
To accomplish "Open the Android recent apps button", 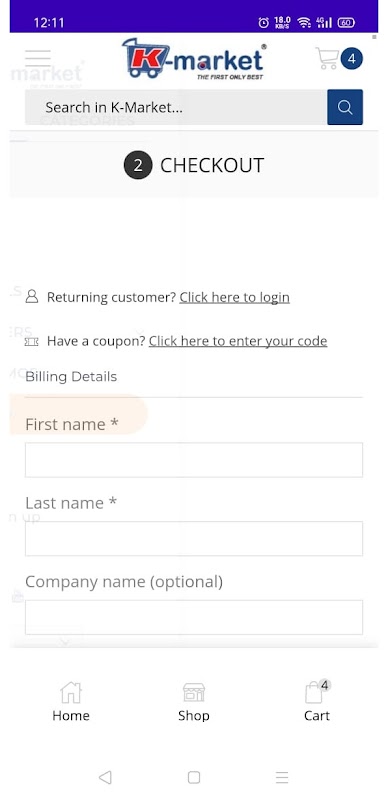I will [282, 777].
